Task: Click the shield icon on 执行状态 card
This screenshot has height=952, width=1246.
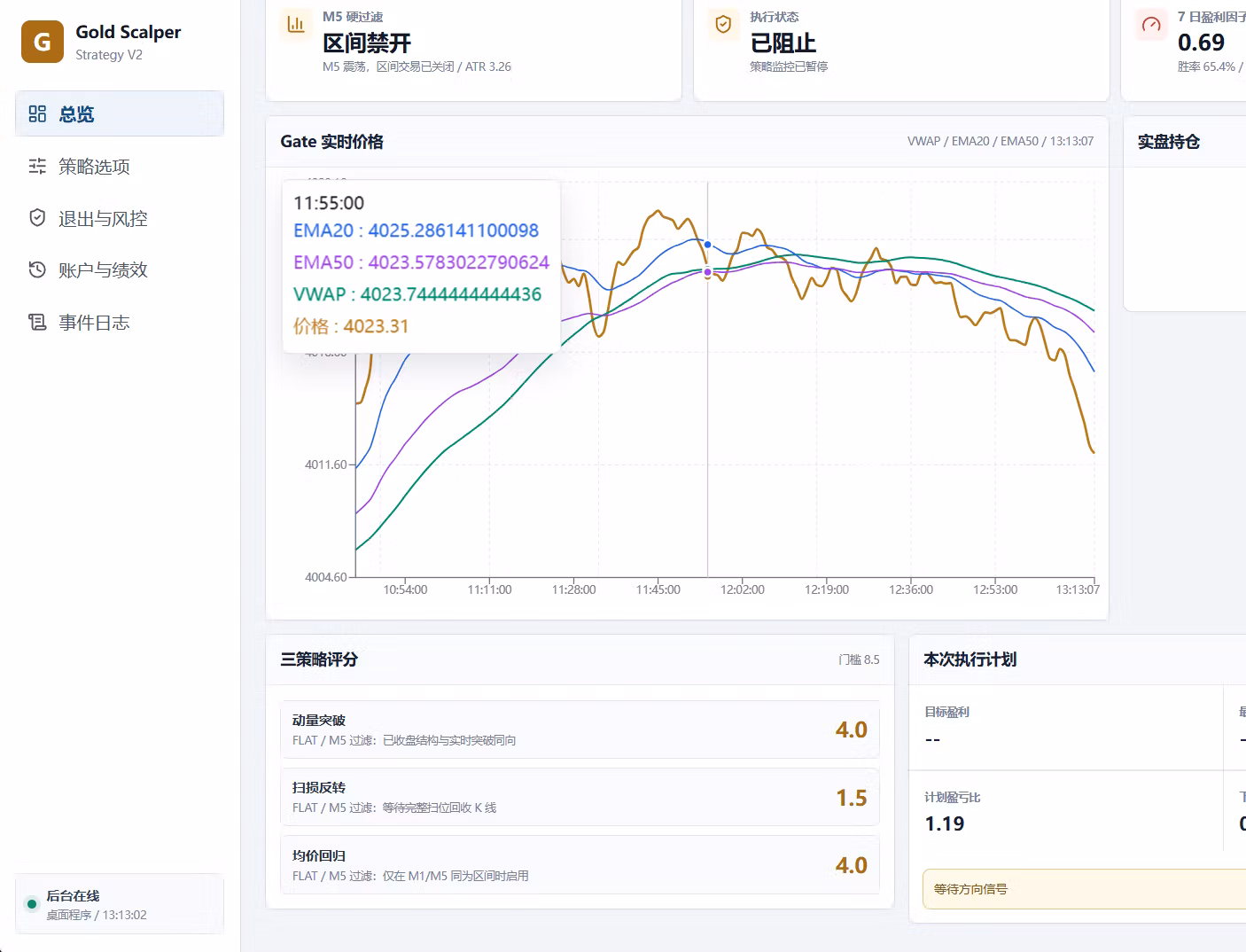Action: (723, 24)
